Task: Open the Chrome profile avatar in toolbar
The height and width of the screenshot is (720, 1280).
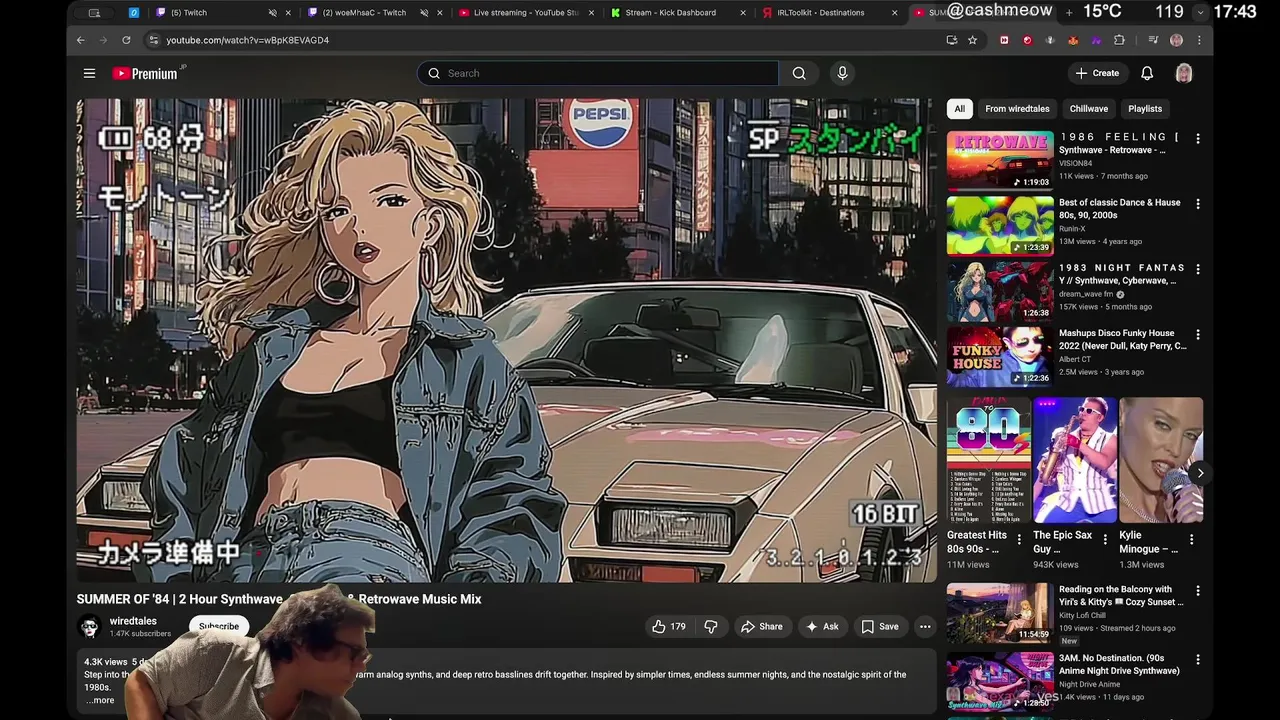Action: (1176, 40)
